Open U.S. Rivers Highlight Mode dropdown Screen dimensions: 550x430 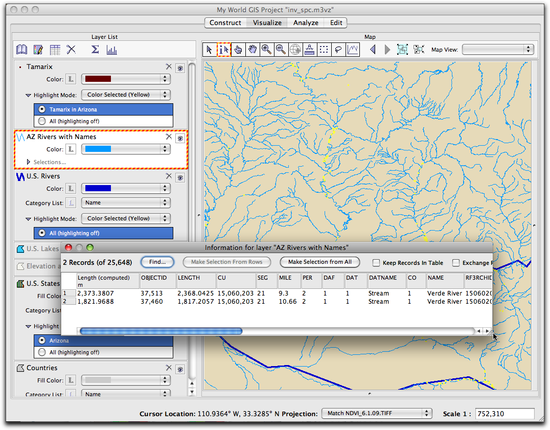pos(126,219)
